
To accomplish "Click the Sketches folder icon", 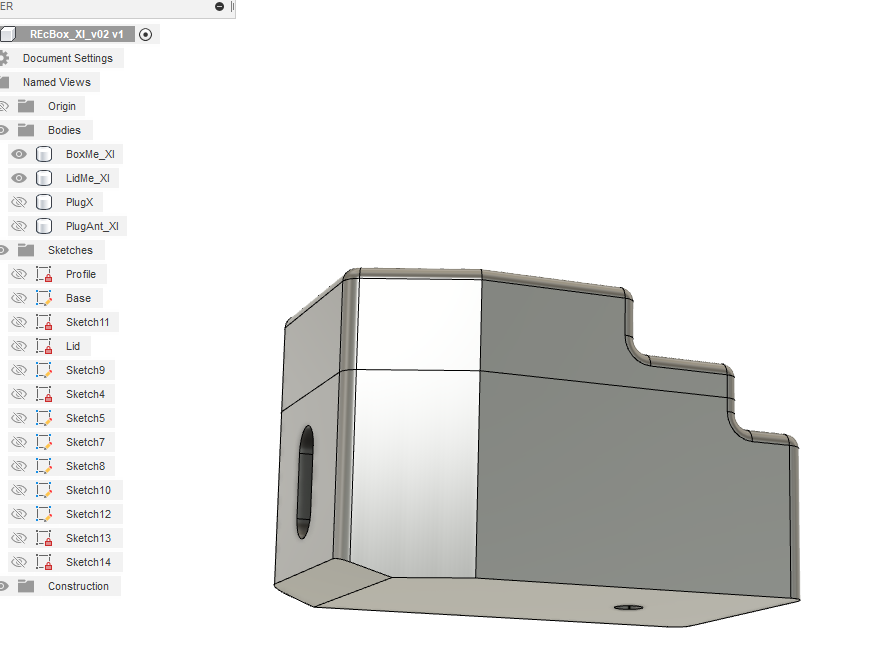I will pos(26,250).
